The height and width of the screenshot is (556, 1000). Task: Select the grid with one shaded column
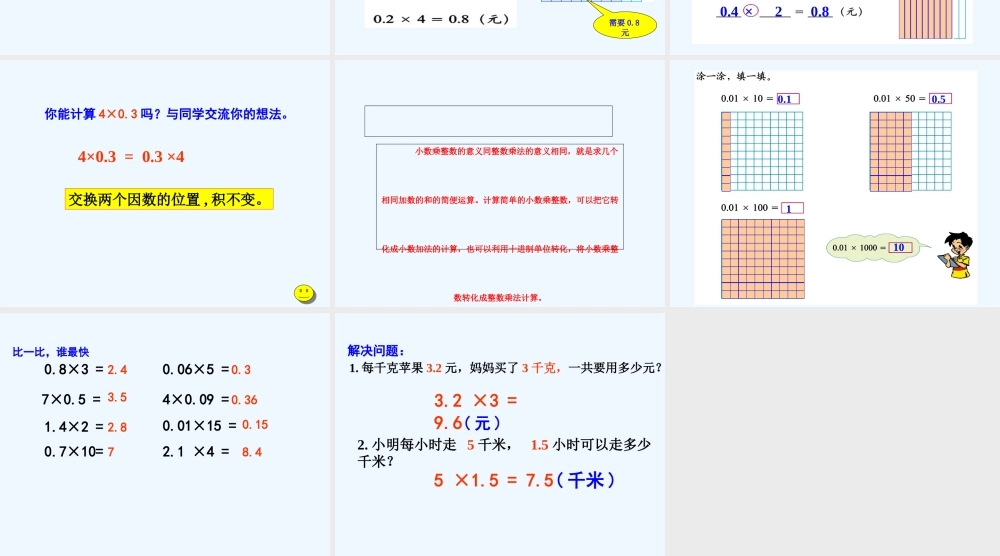(x=761, y=152)
